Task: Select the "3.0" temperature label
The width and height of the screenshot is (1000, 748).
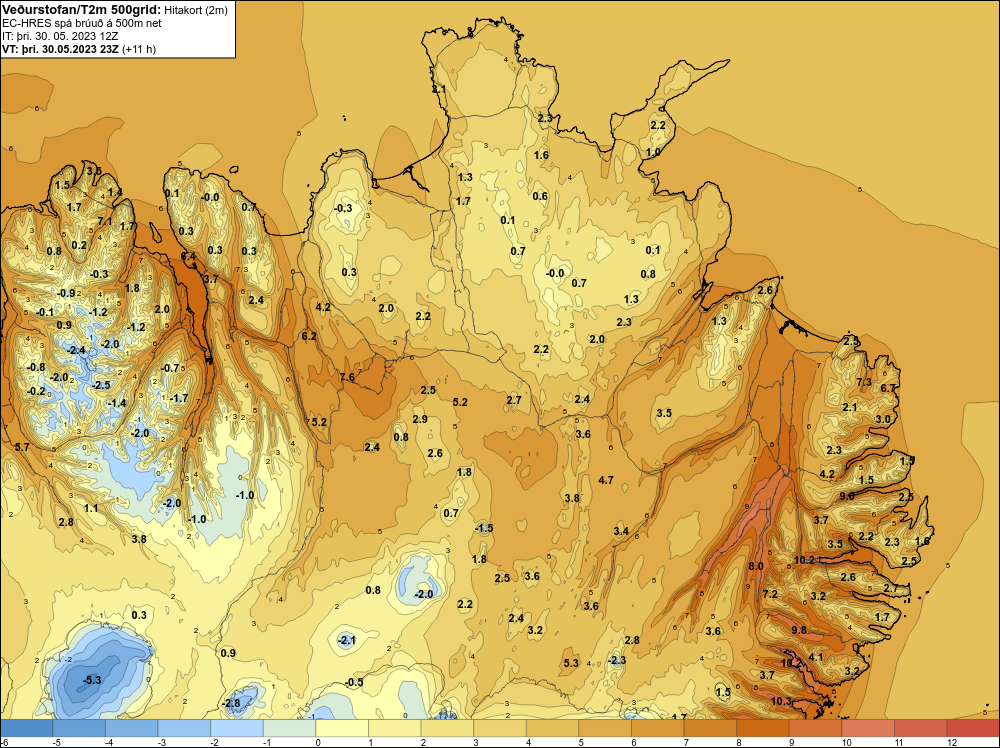Action: [x=883, y=419]
